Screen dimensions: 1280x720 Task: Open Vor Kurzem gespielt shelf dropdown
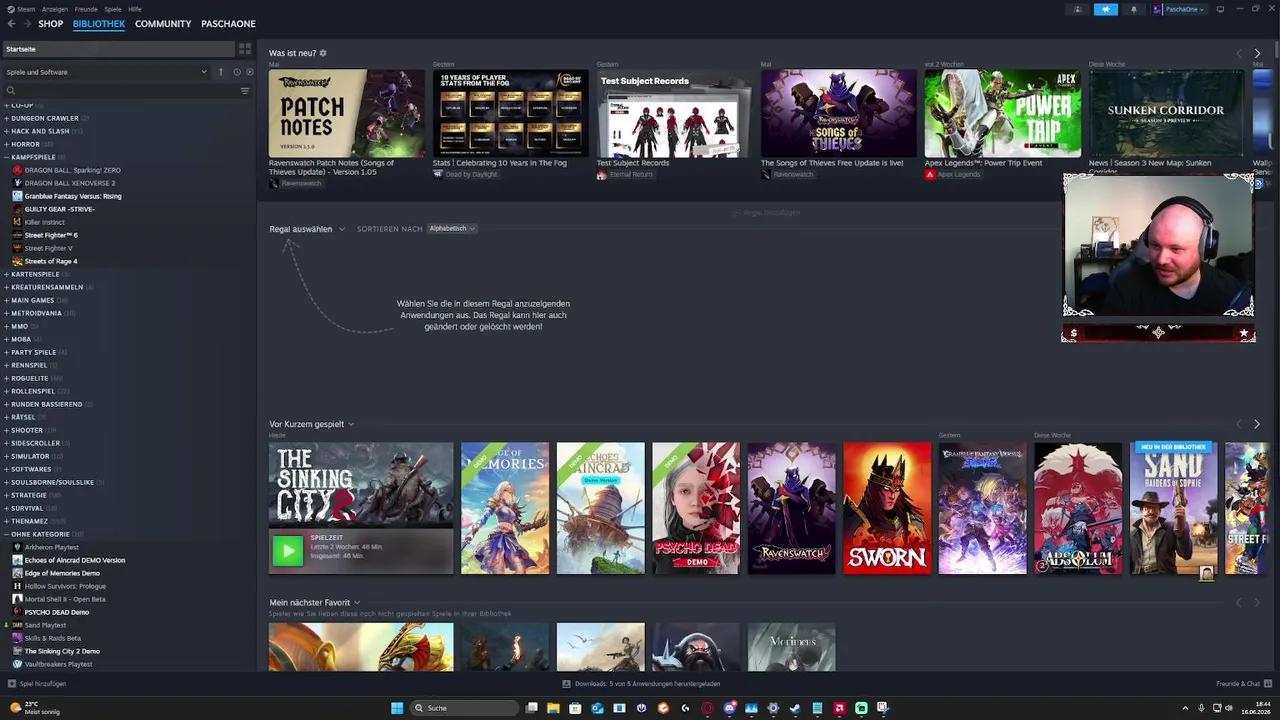click(311, 424)
